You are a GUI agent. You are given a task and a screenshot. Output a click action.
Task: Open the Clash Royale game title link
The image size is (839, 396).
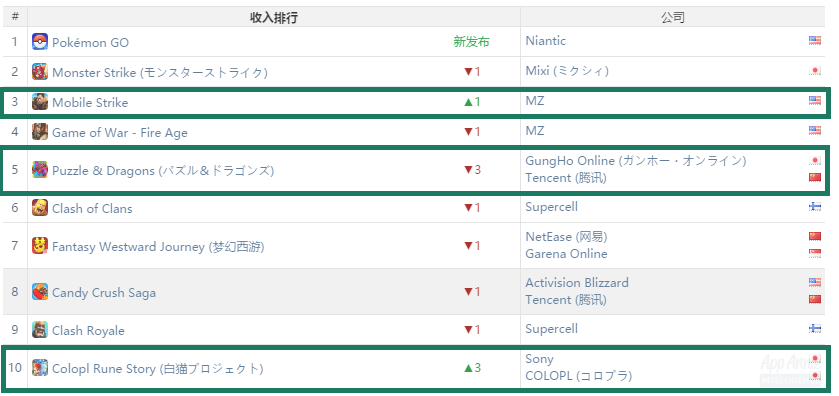click(88, 331)
